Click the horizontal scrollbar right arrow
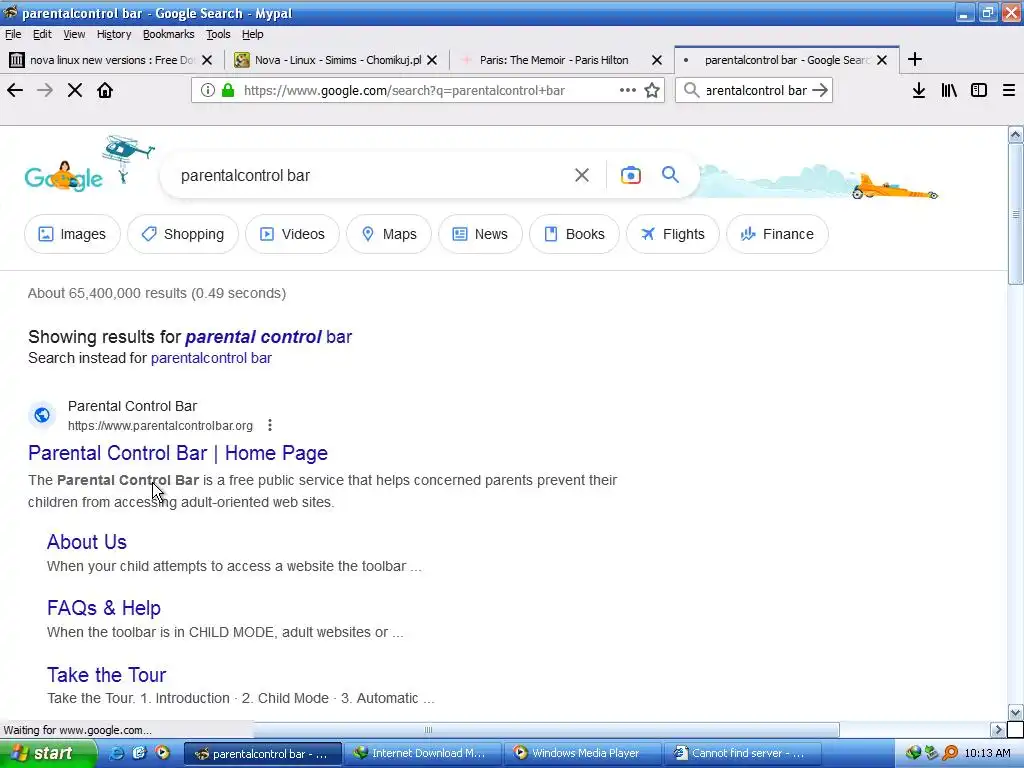 click(x=998, y=729)
